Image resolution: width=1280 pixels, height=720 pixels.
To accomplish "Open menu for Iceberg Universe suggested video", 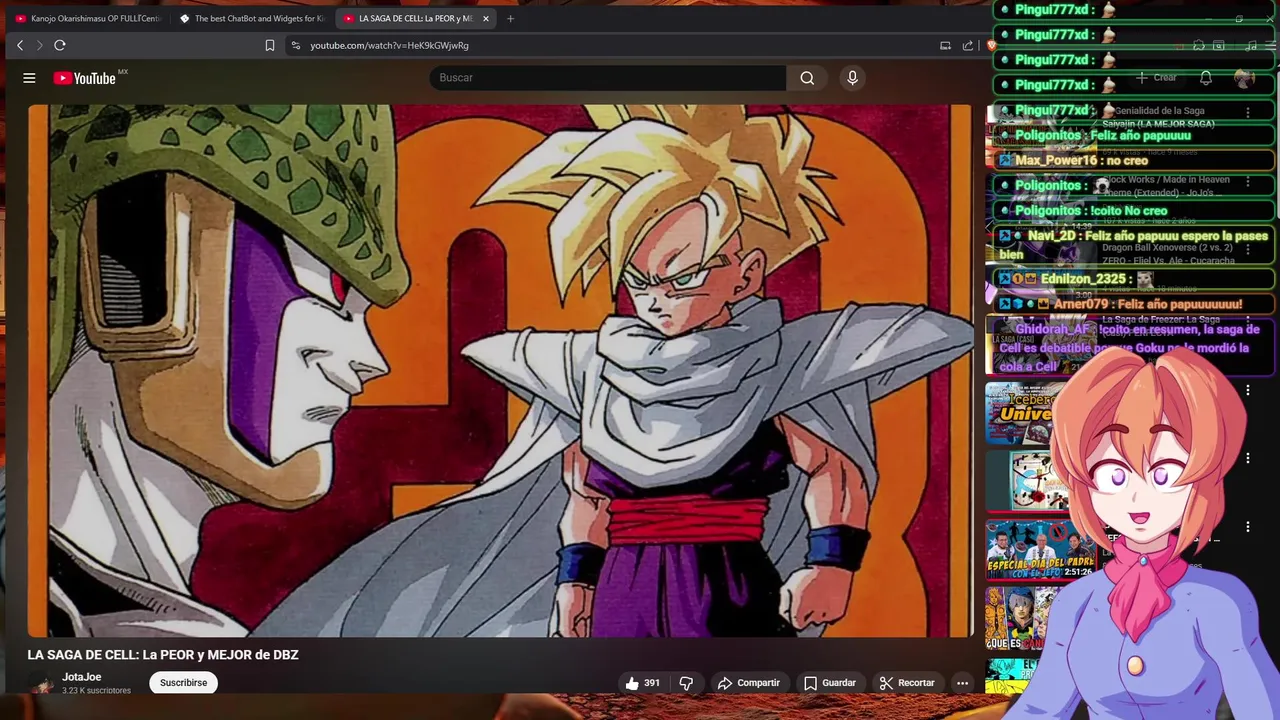I will pyautogui.click(x=1248, y=390).
